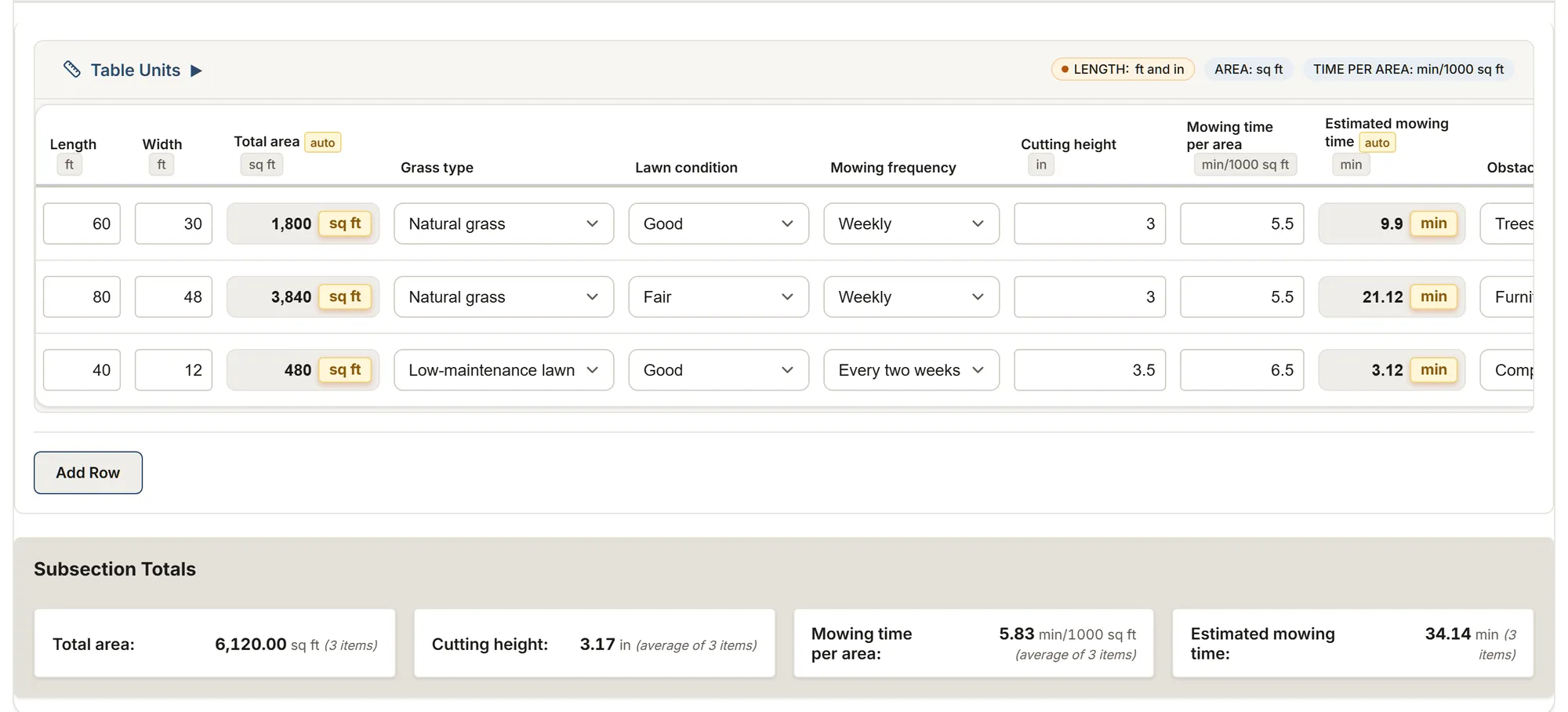This screenshot has height=712, width=1568.
Task: Edit the Length field showing 80
Action: coord(82,296)
